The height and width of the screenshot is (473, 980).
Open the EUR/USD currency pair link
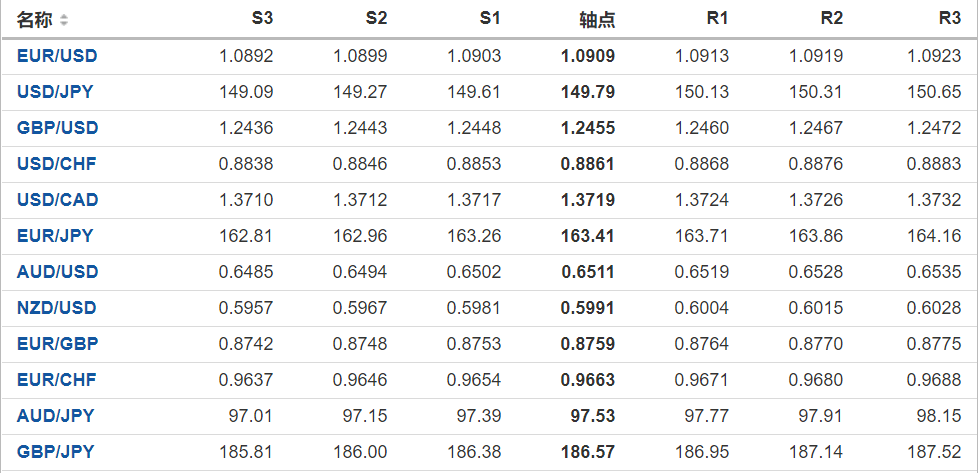pyautogui.click(x=57, y=56)
